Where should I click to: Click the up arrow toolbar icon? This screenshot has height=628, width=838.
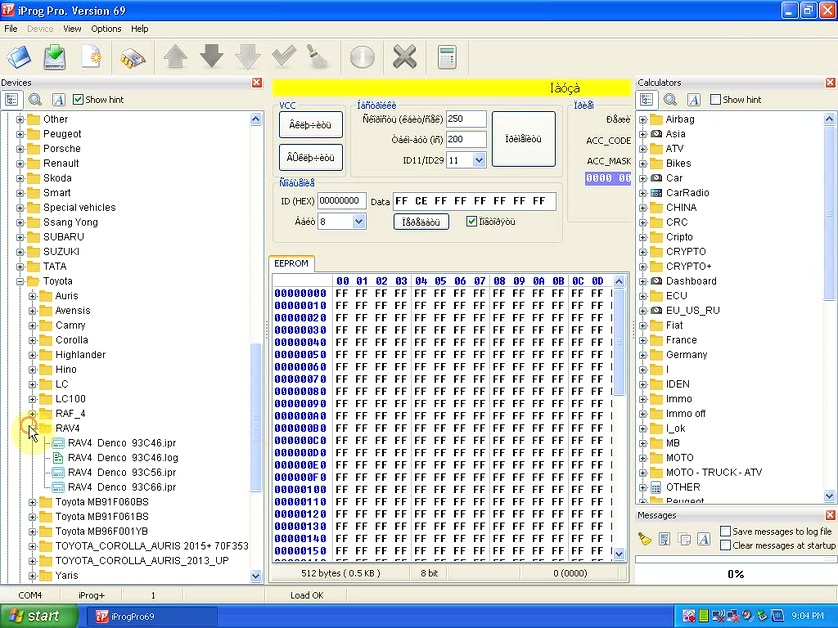175,57
